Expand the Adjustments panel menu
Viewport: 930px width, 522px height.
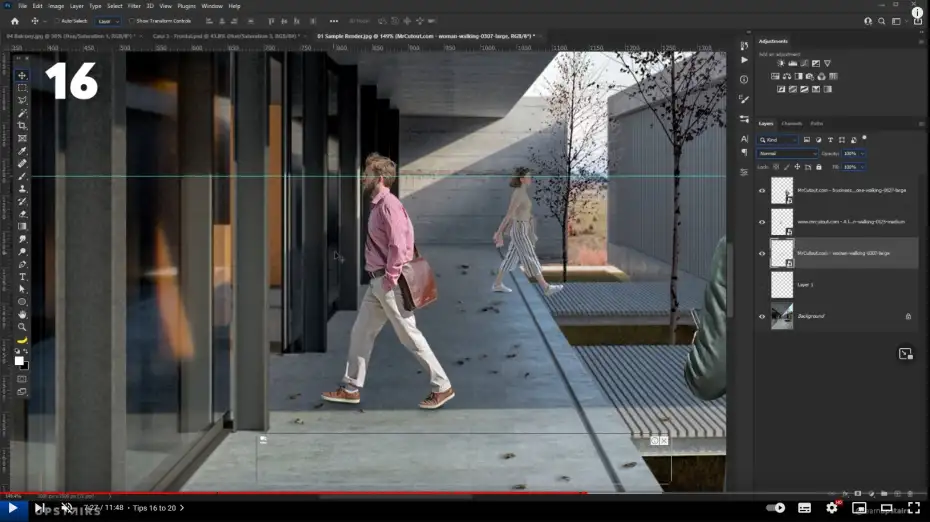tap(921, 42)
